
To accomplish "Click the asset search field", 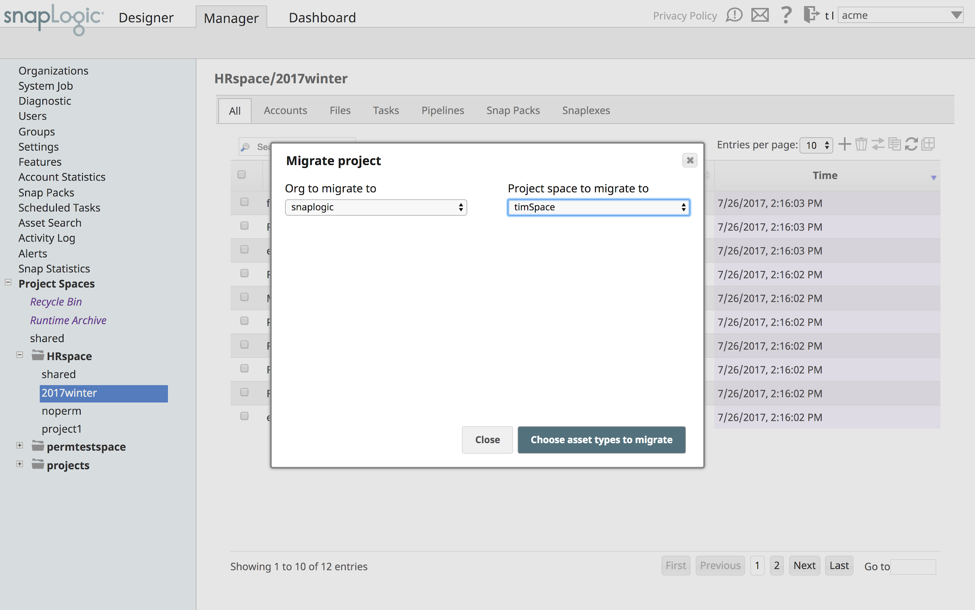I will tap(297, 147).
